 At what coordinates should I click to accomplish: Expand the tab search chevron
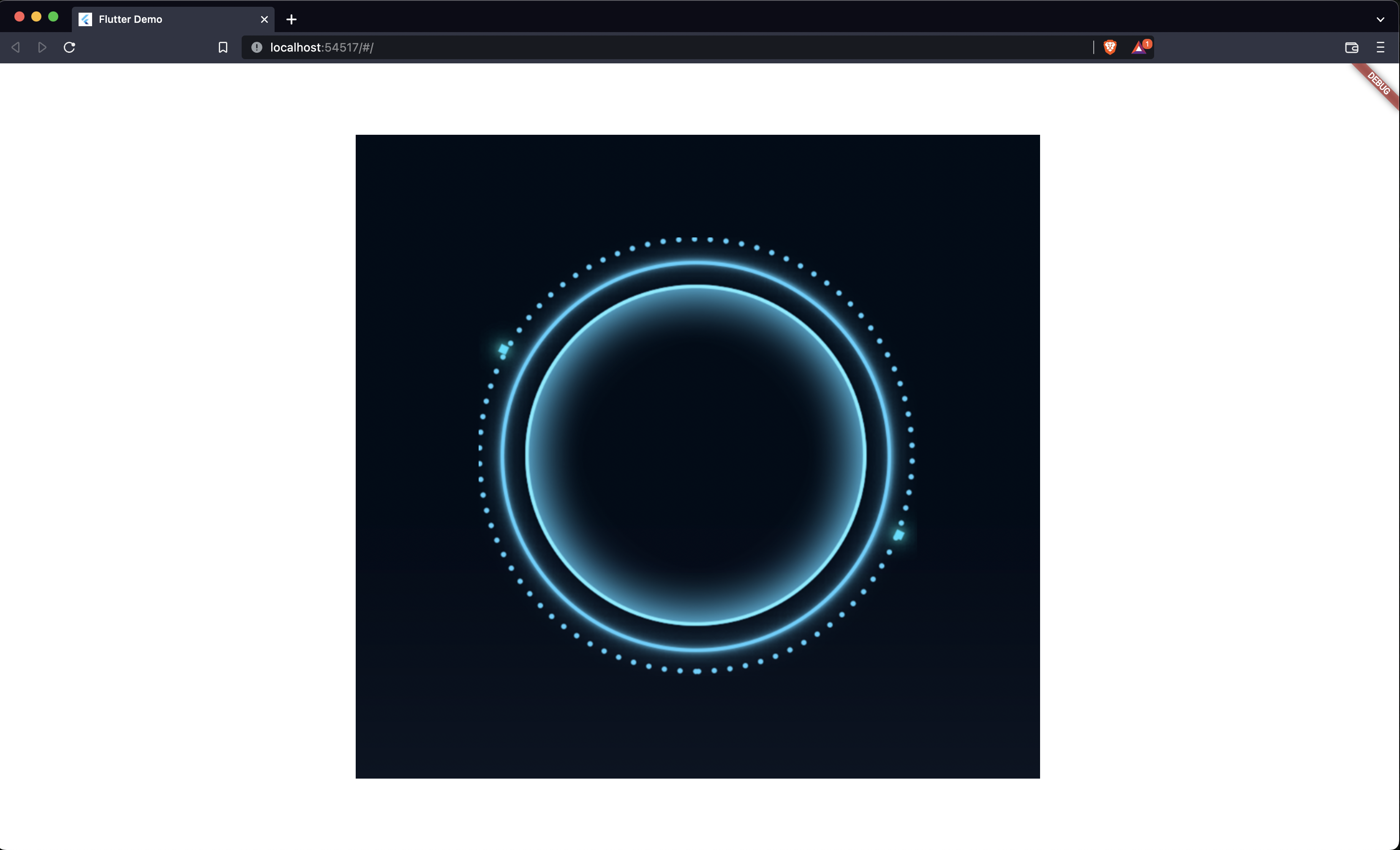[1380, 19]
